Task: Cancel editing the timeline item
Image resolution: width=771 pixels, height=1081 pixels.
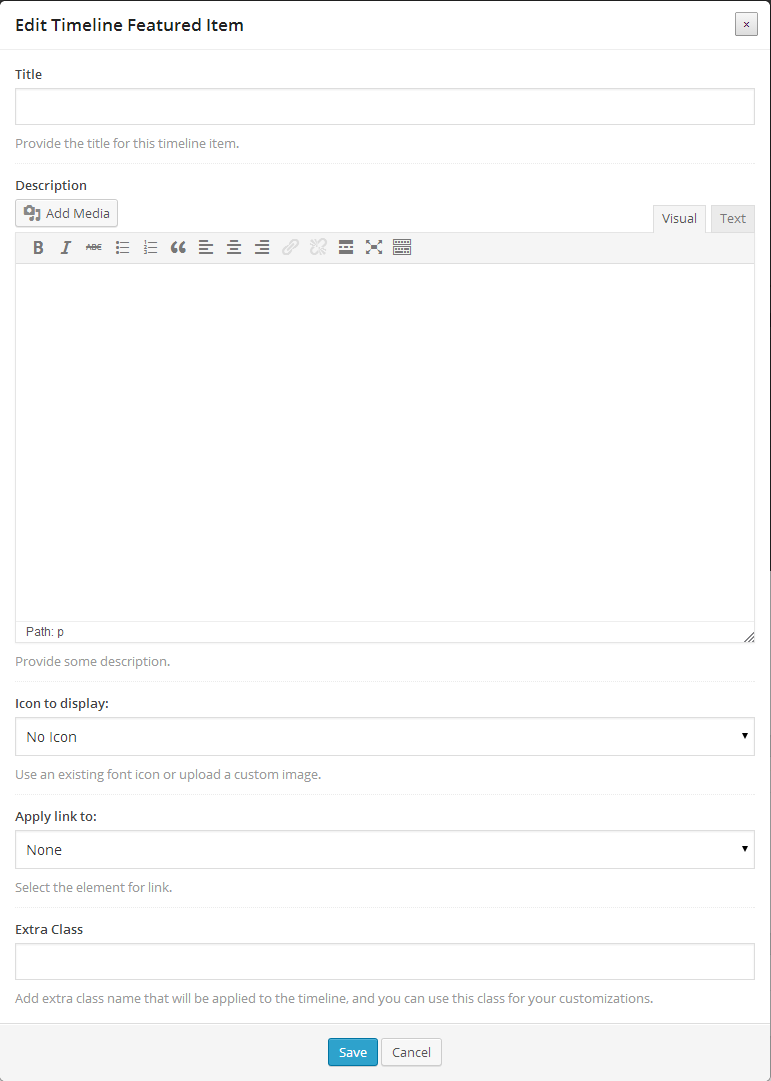Action: [411, 1052]
